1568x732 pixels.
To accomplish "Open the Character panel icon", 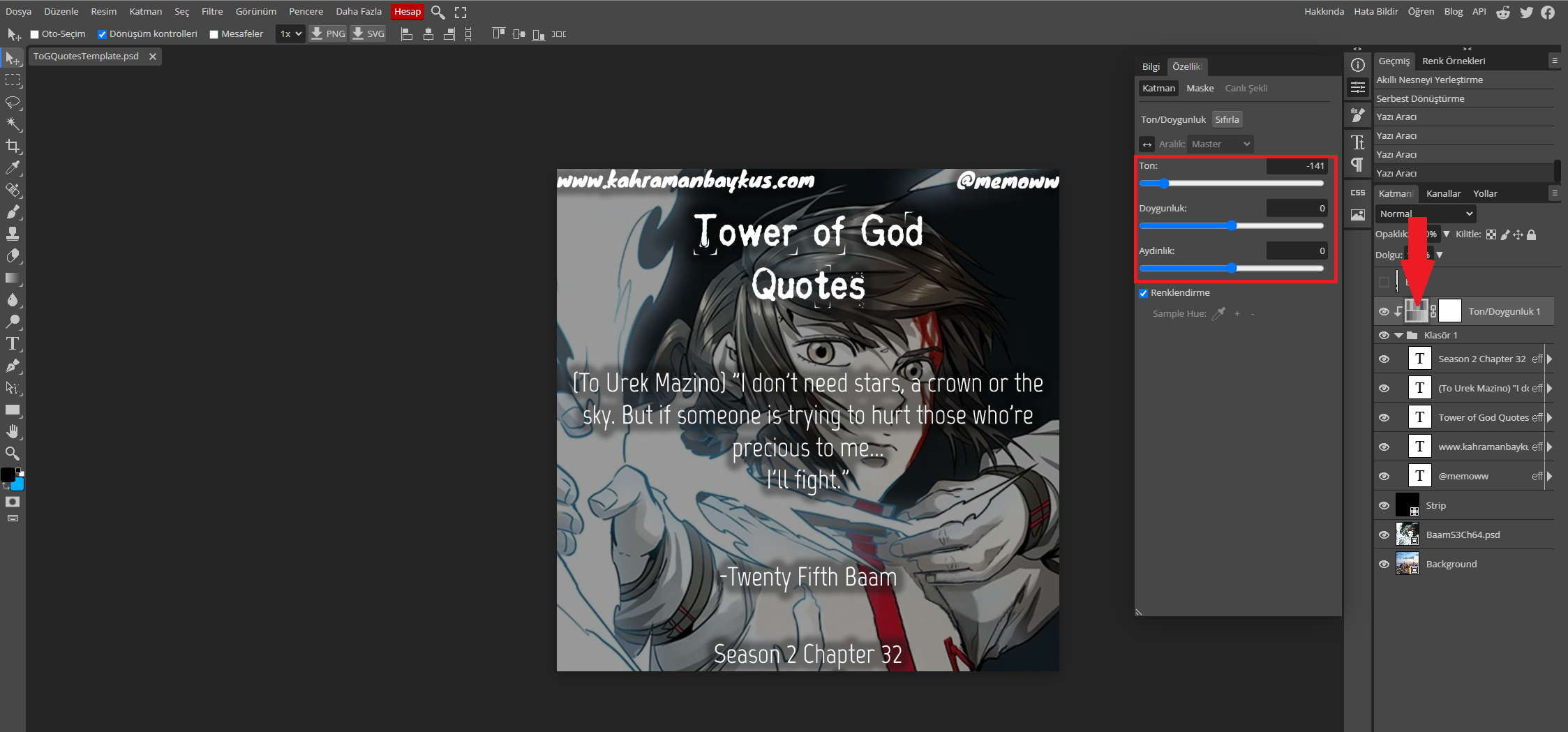I will [x=1358, y=142].
